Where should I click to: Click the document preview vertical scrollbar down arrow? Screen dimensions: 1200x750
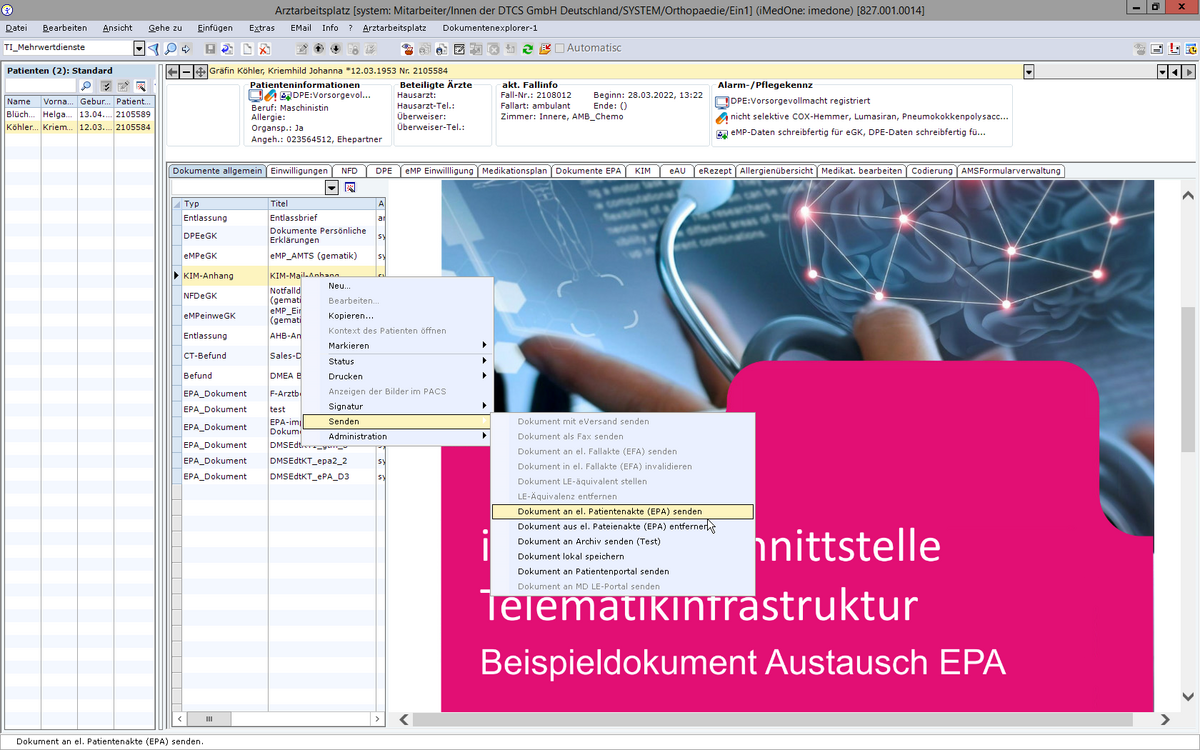point(1187,696)
